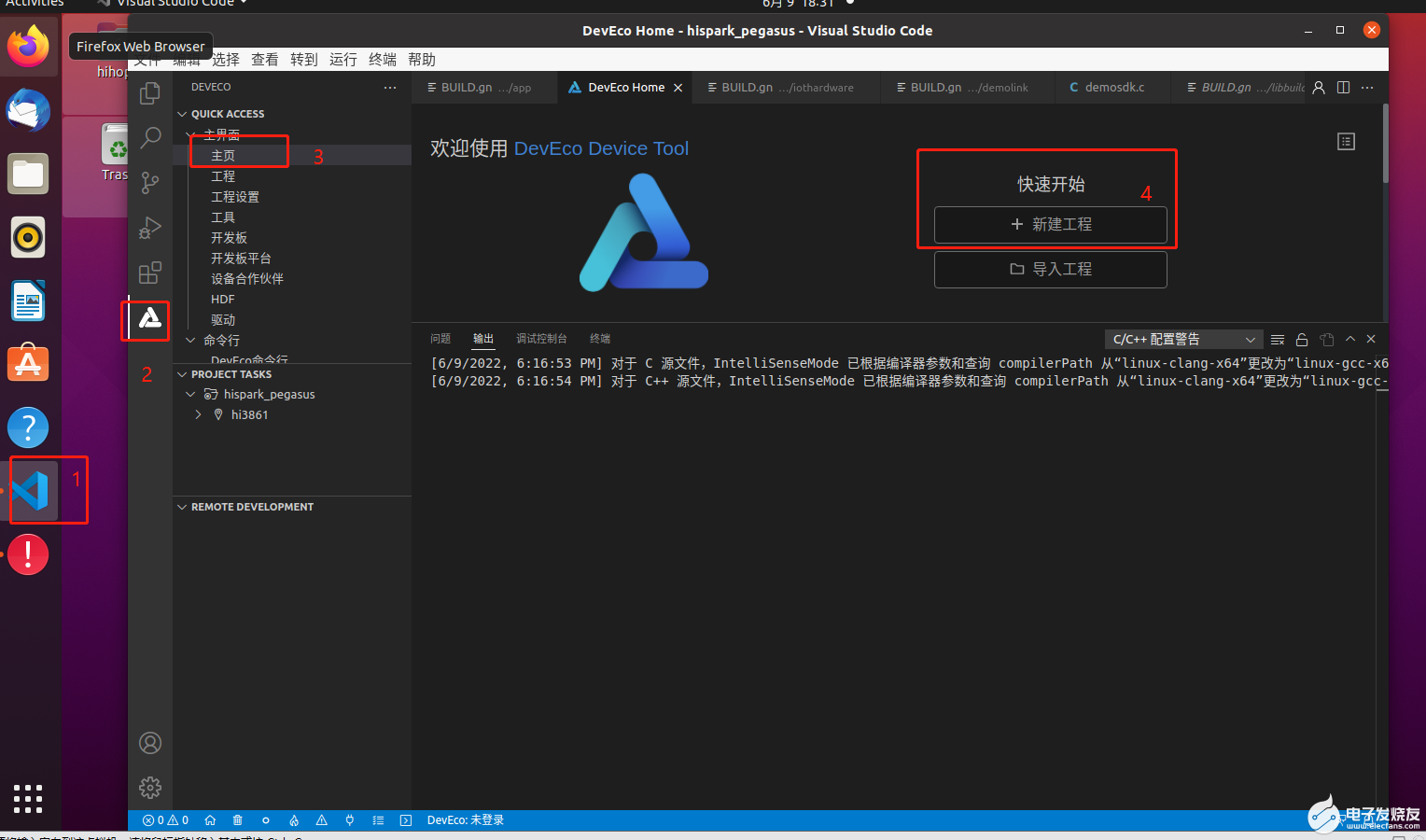Show Applications grid in the Ubuntu dock
The width and height of the screenshot is (1426, 840).
[28, 799]
